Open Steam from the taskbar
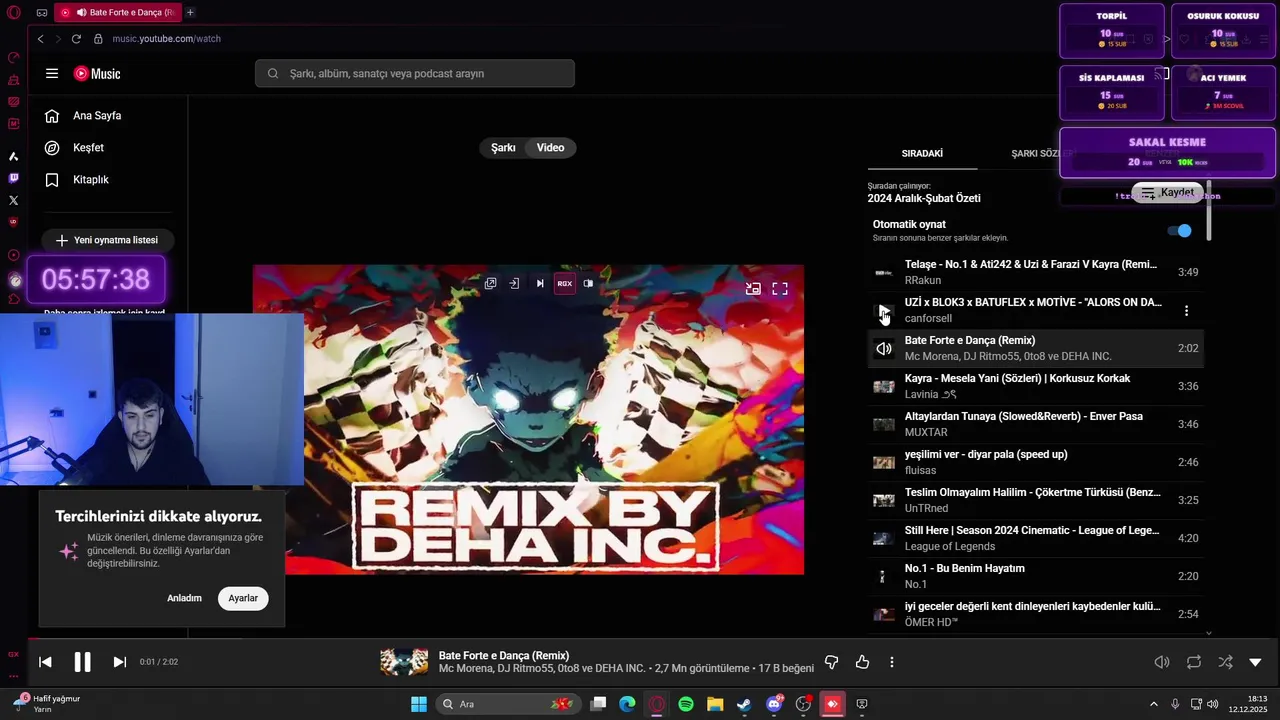The height and width of the screenshot is (720, 1280). [745, 704]
